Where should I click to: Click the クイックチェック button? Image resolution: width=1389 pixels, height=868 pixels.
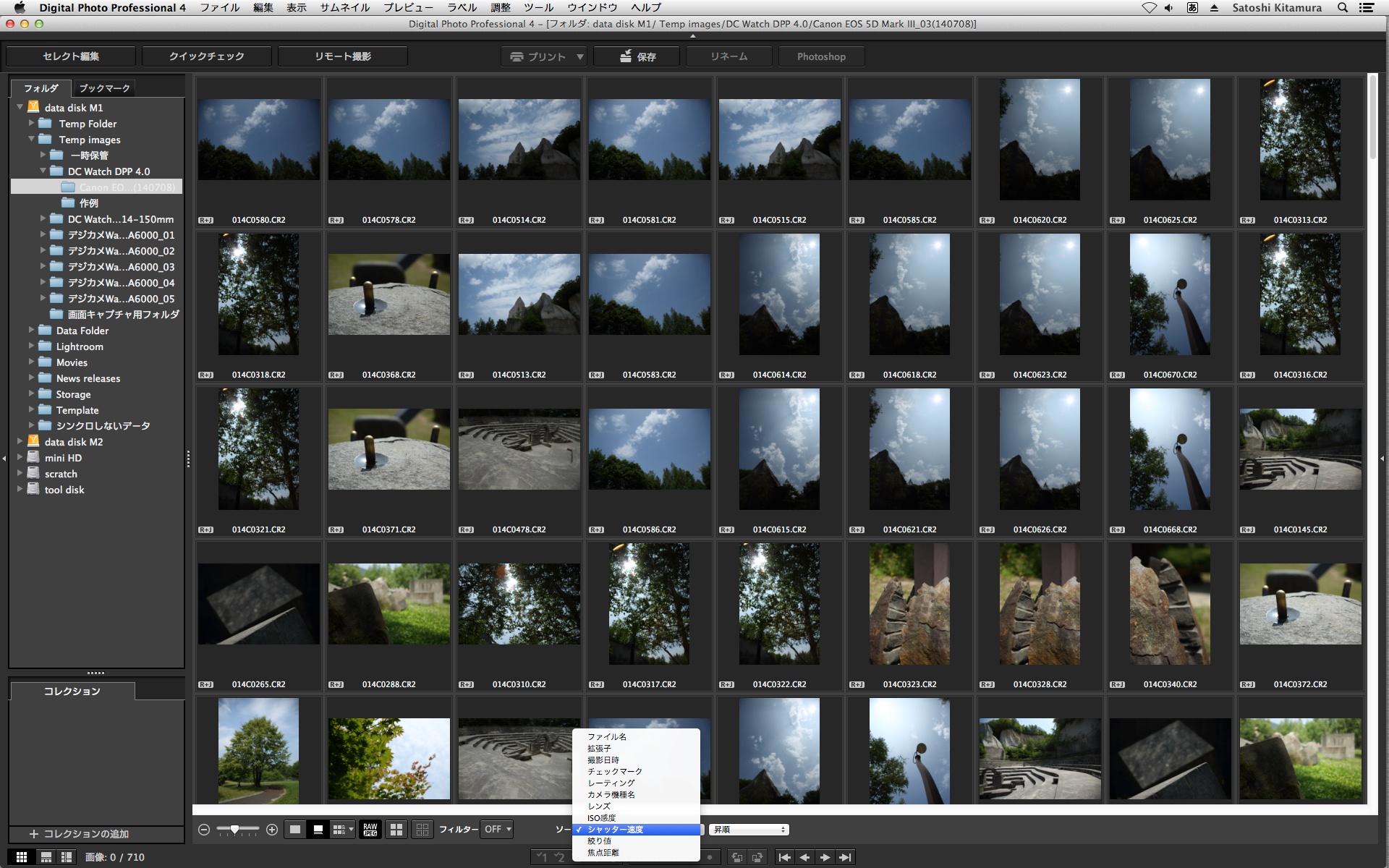coord(207,56)
